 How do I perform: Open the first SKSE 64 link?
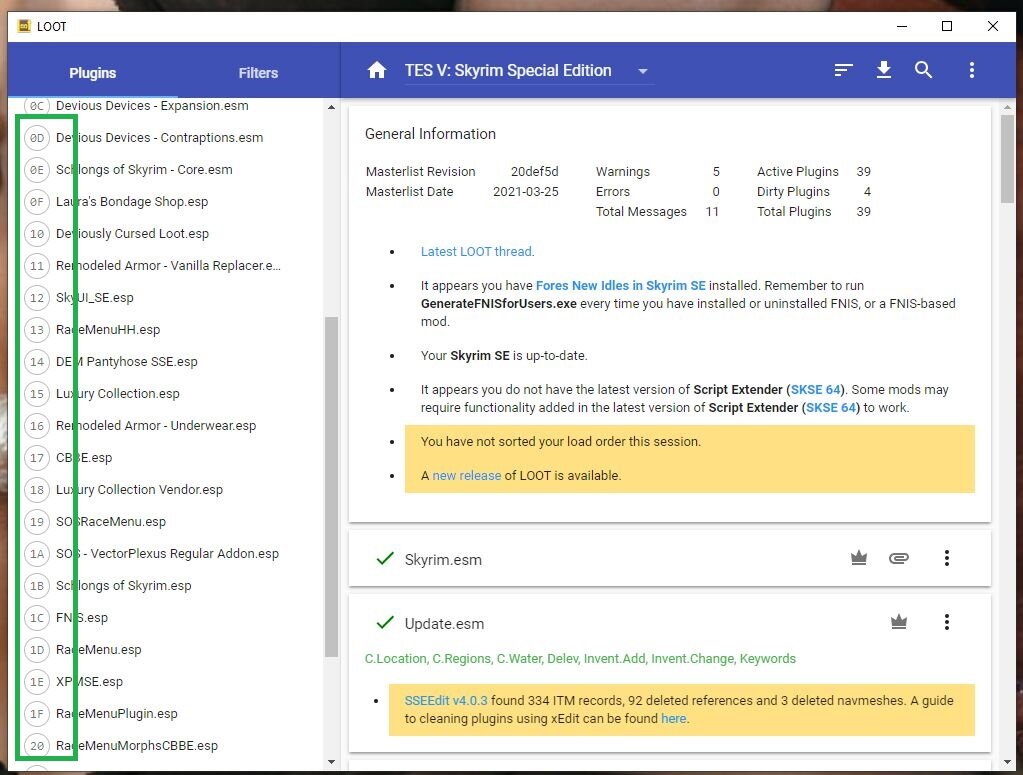[816, 389]
